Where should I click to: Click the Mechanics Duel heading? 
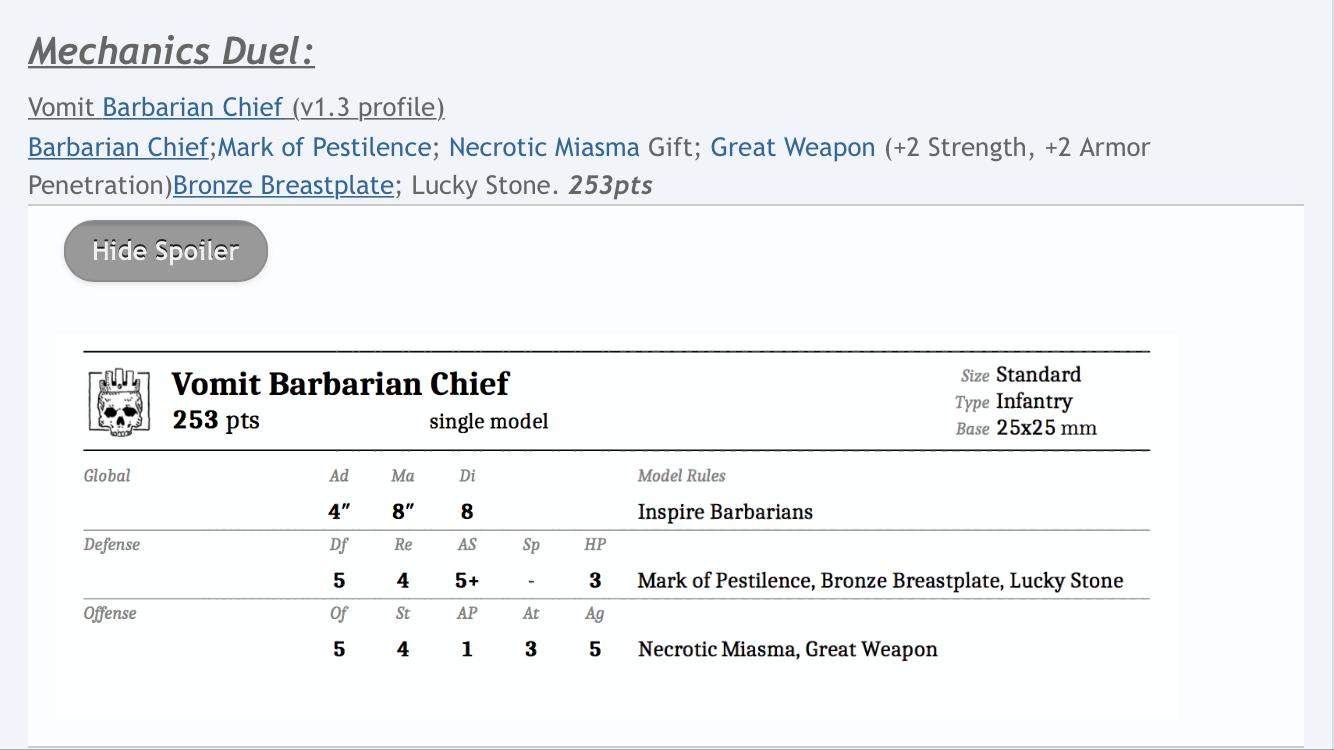point(171,51)
